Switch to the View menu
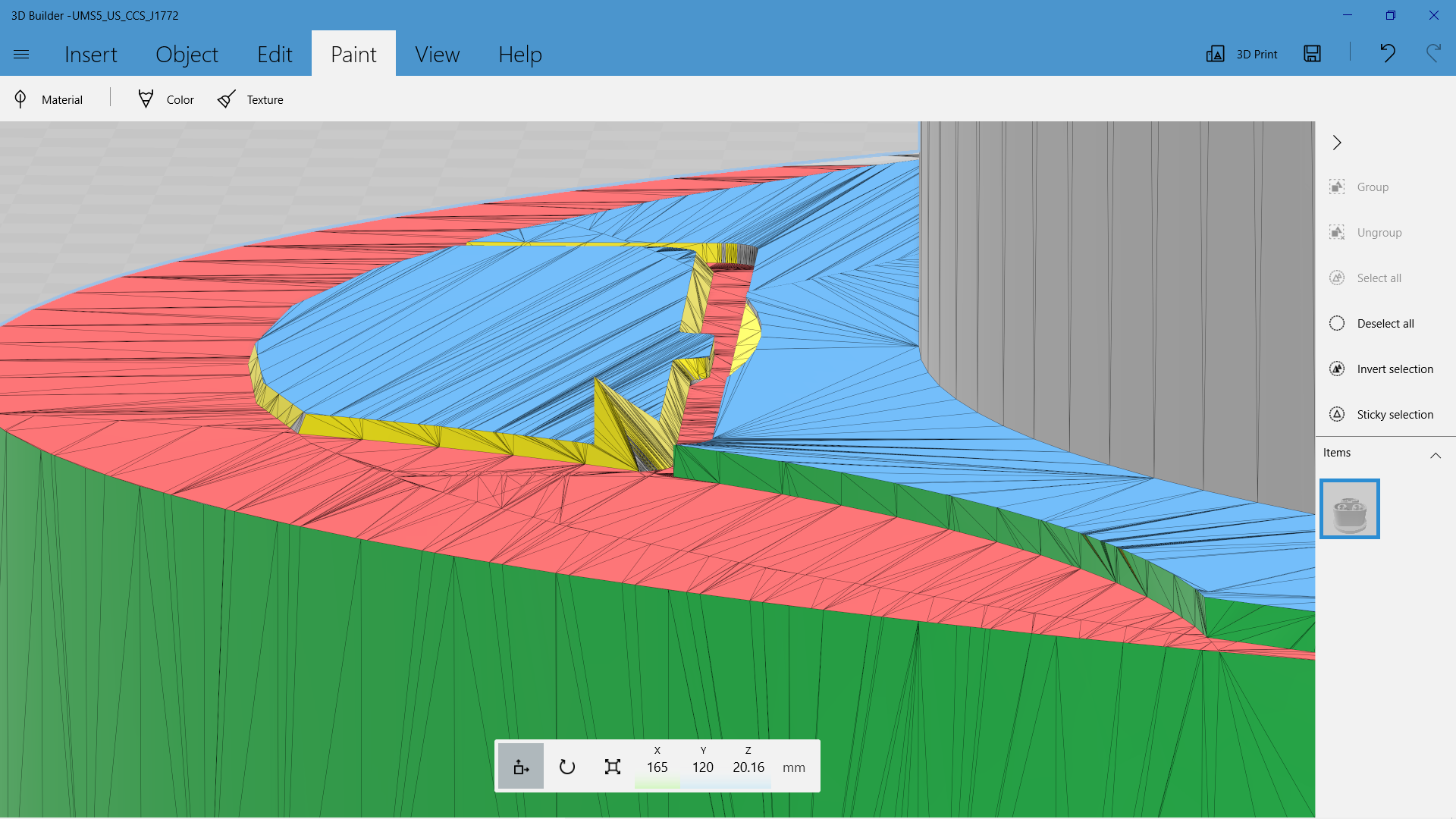The image size is (1456, 819). (437, 54)
